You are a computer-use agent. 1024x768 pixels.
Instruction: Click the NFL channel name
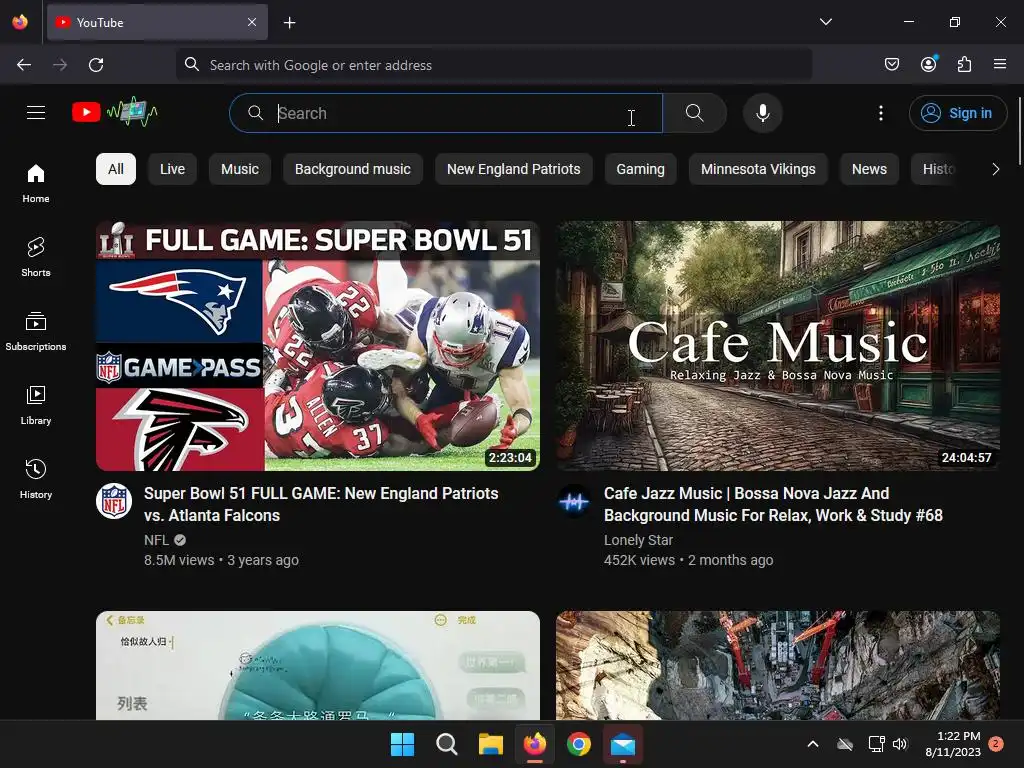[x=157, y=540]
